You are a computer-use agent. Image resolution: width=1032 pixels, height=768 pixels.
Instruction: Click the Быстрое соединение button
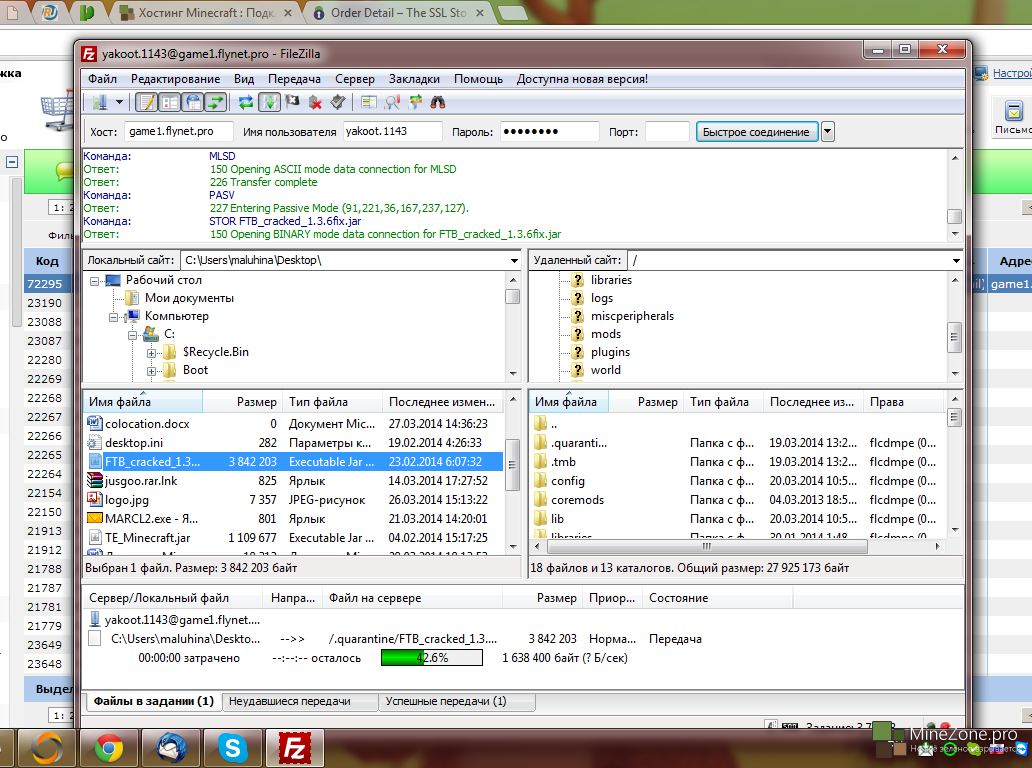click(756, 132)
